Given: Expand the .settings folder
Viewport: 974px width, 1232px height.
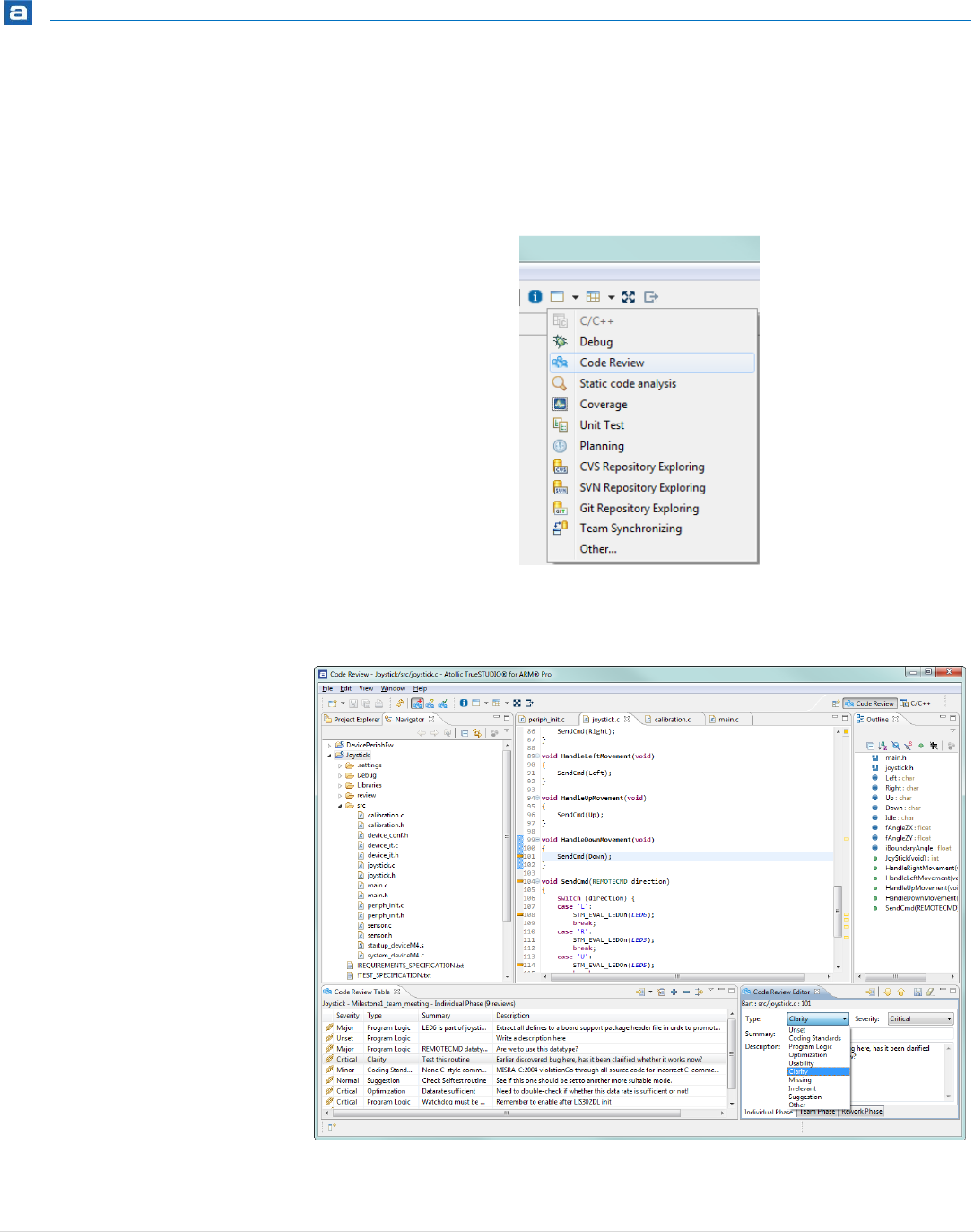Looking at the screenshot, I should [340, 765].
